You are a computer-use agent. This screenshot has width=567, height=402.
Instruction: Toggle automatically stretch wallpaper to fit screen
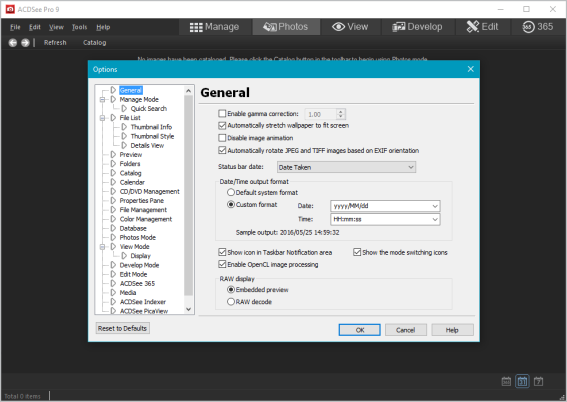(x=222, y=125)
